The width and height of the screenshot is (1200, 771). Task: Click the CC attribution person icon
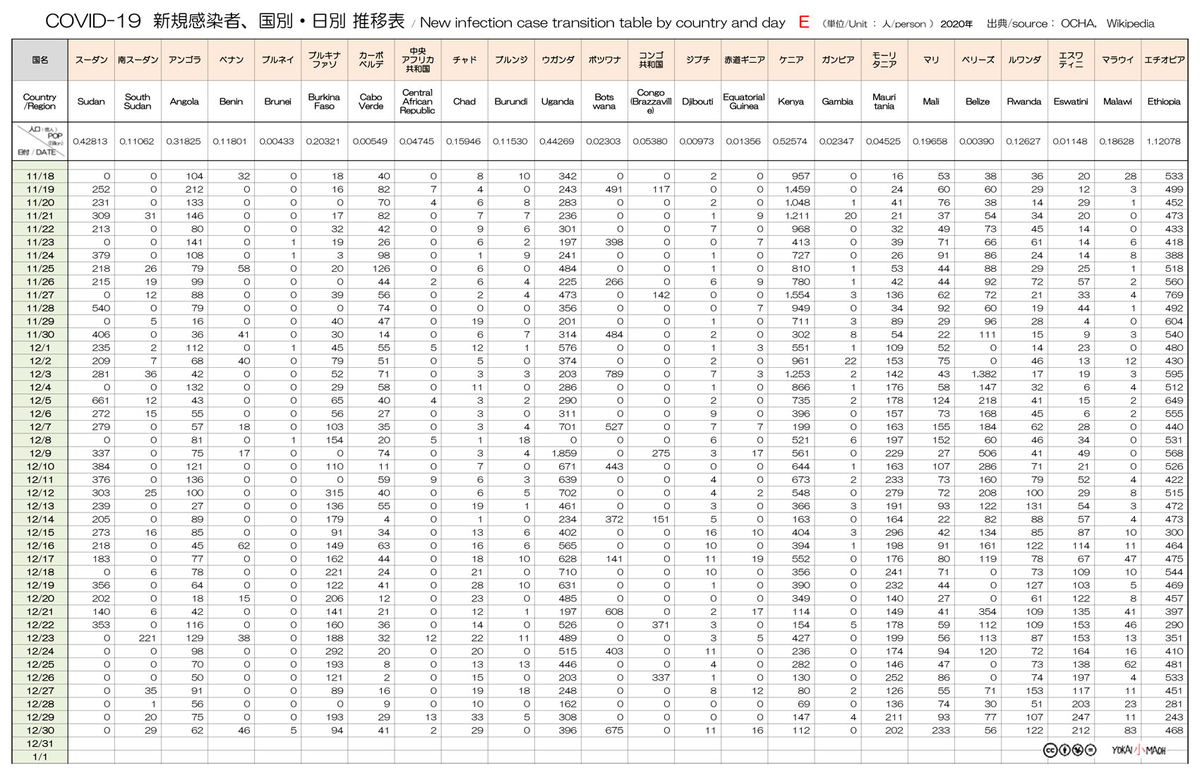pos(1067,750)
